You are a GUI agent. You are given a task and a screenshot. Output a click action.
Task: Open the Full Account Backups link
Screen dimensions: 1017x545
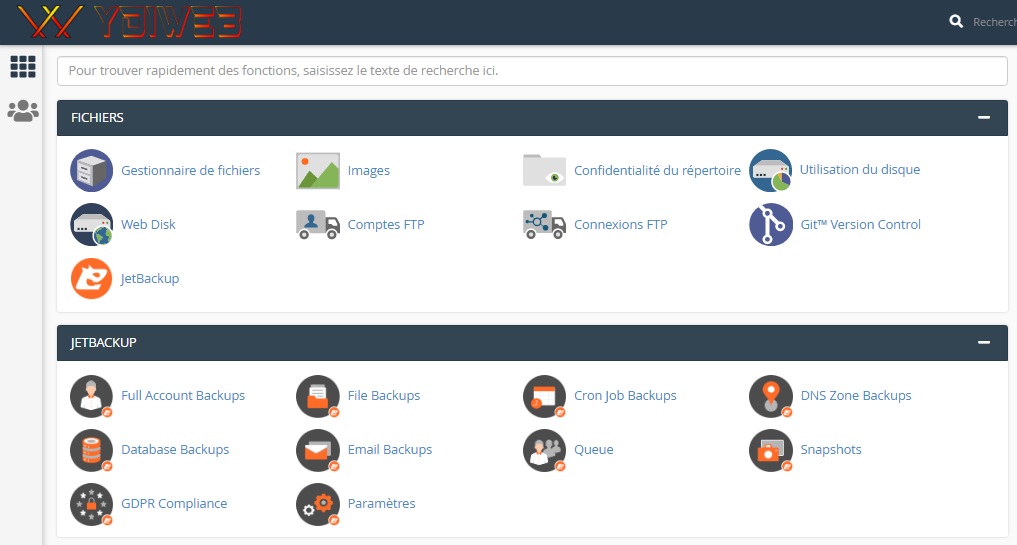(x=183, y=396)
